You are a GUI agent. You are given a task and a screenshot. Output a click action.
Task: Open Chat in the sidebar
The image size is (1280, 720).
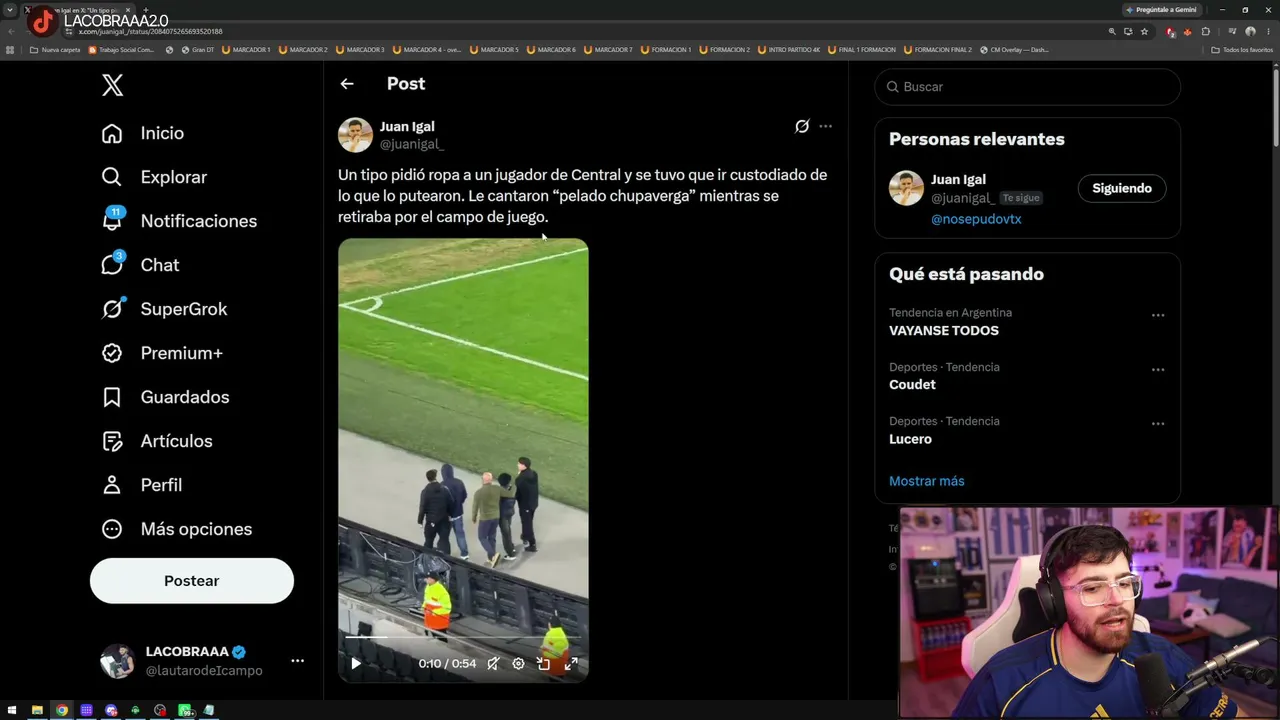click(x=140, y=265)
